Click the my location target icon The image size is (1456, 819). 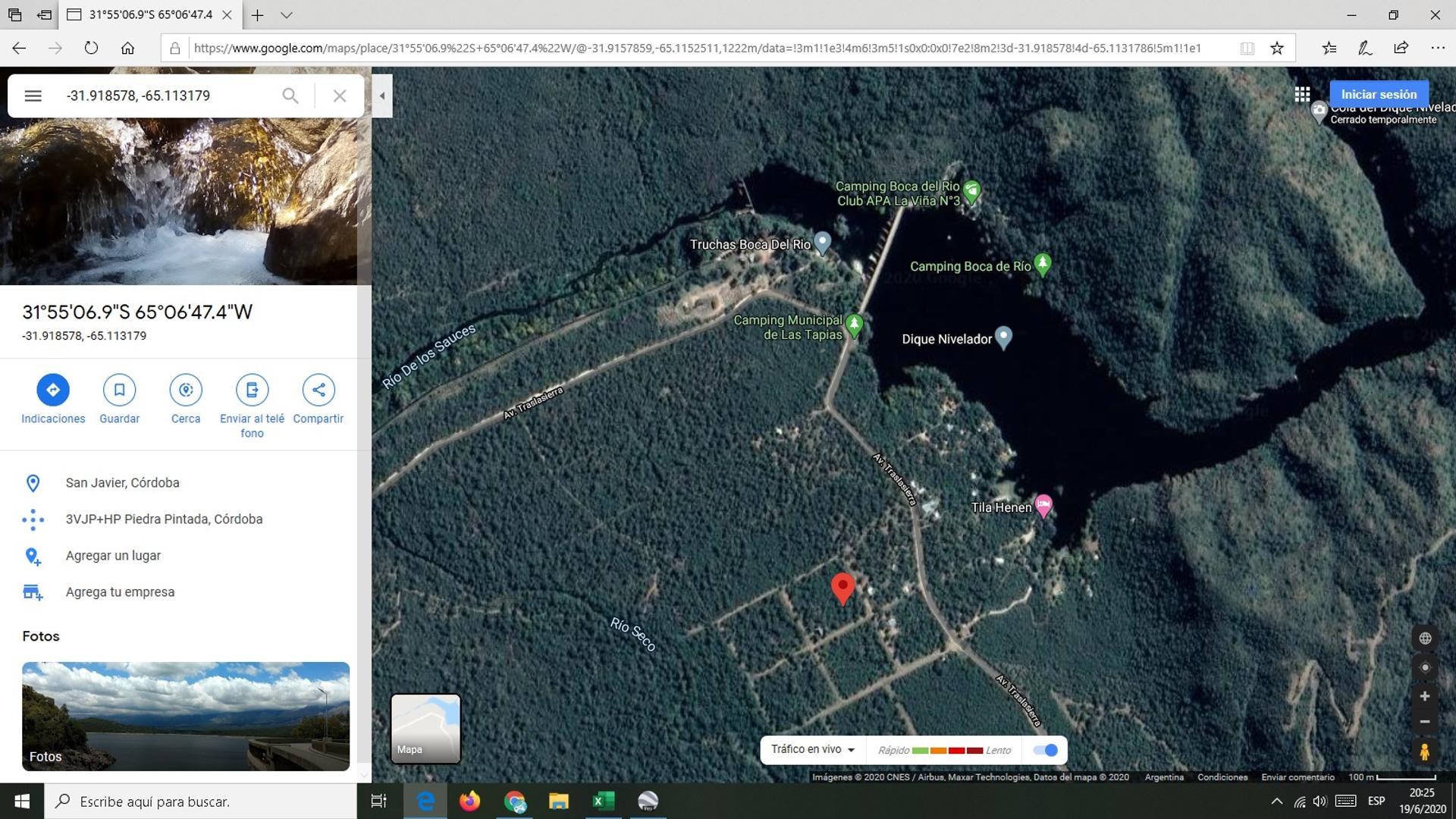click(1425, 668)
